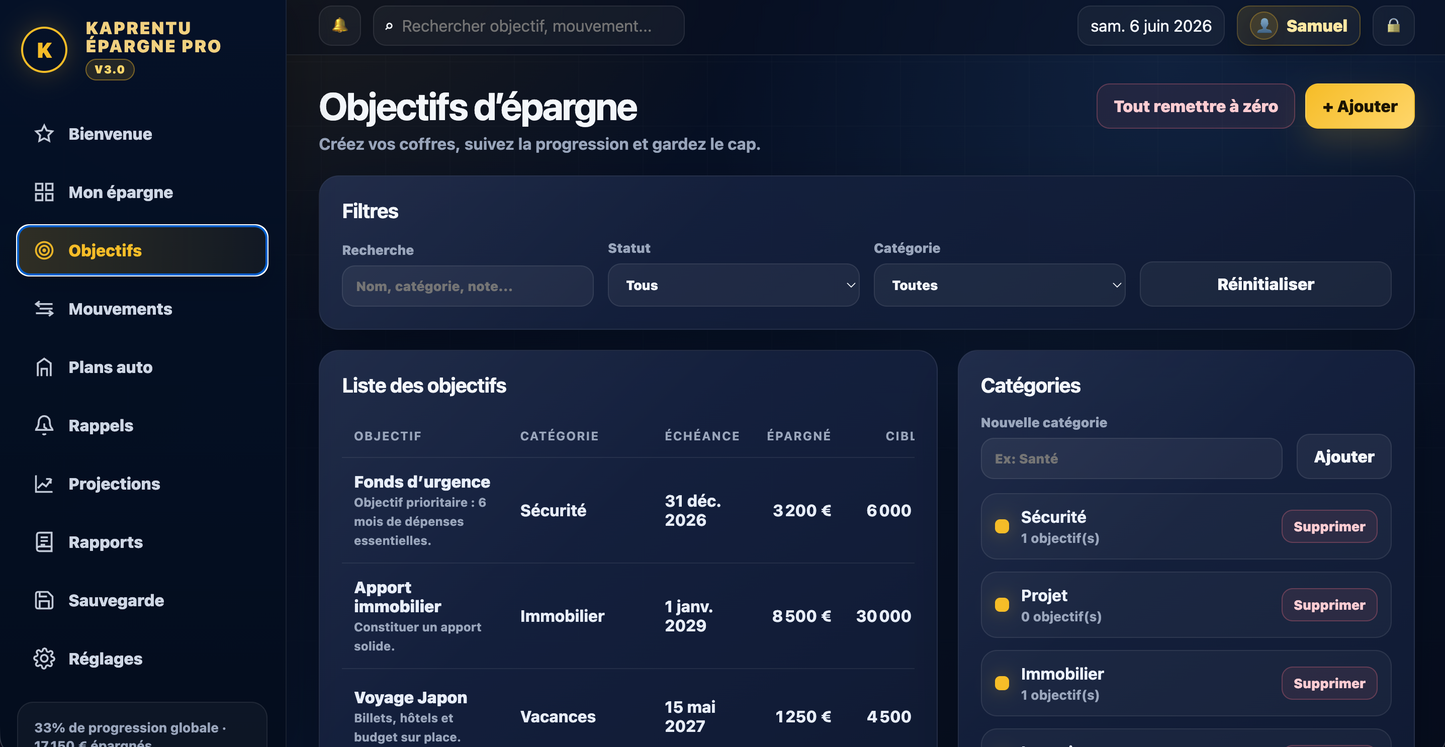Click the Mon épargne grid icon
This screenshot has width=1445, height=747.
pos(44,192)
